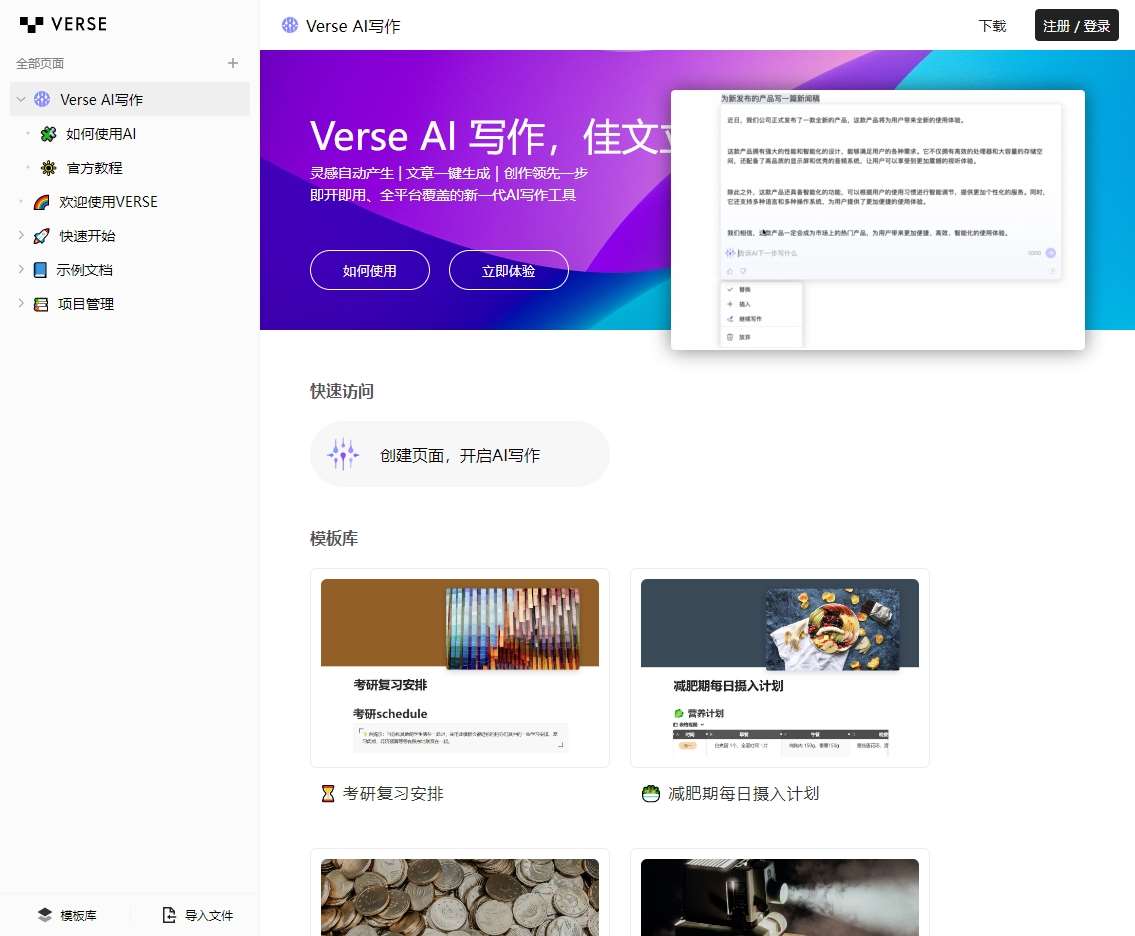
Task: Expand the 项目管理 section
Action: click(x=20, y=304)
